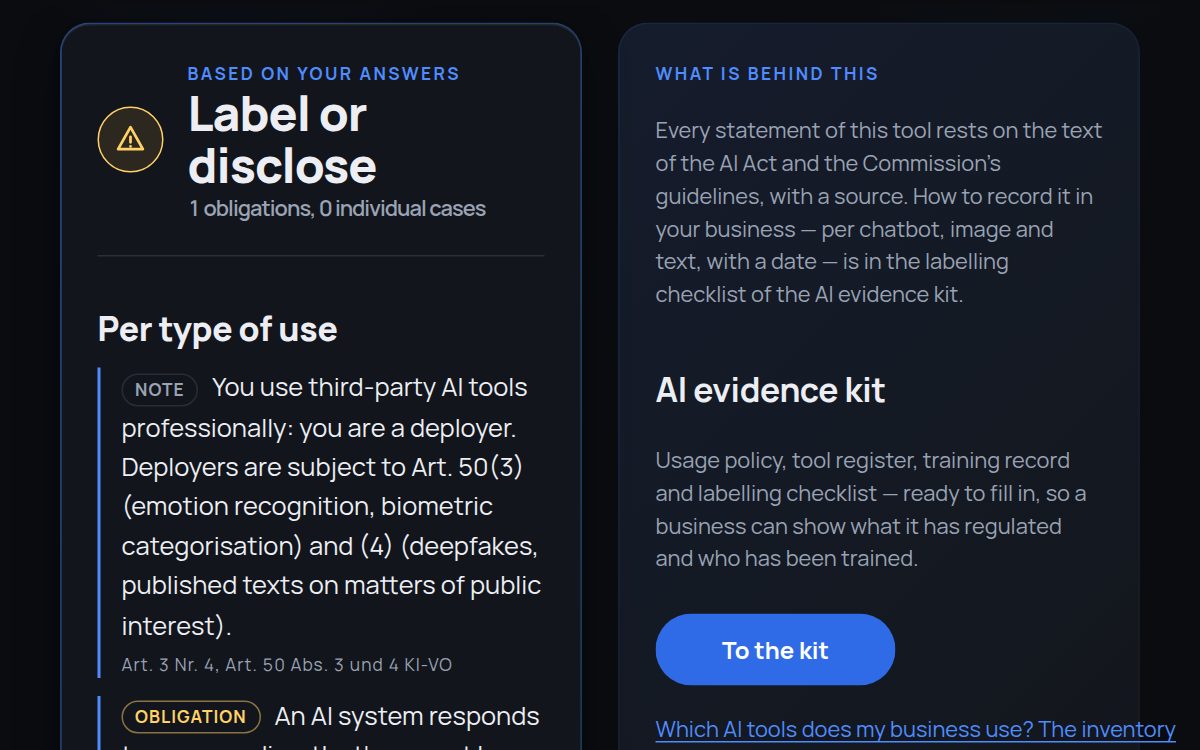
Task: Click the blue left border of the note block
Action: click(x=100, y=522)
